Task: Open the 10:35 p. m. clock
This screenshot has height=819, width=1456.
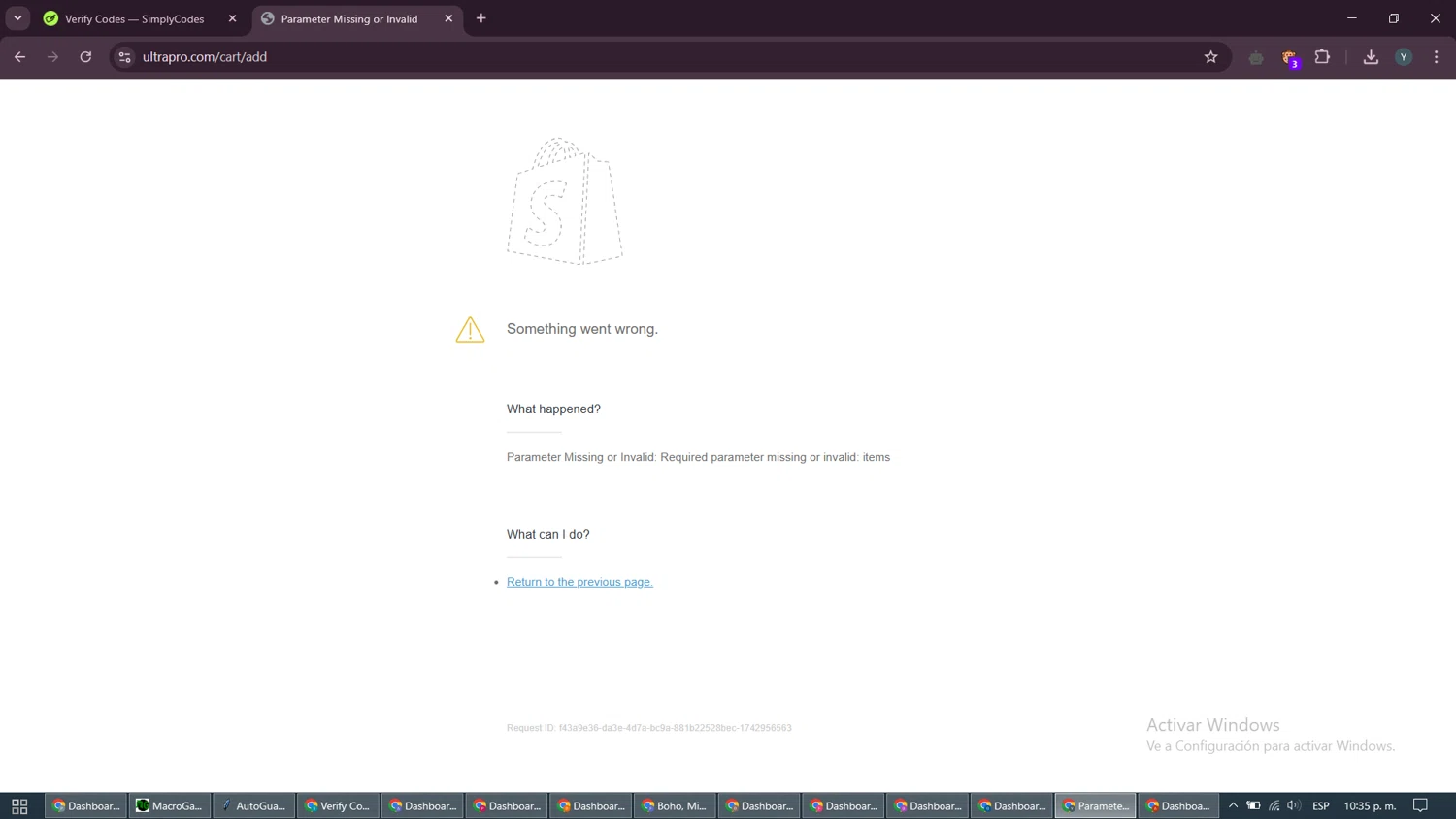Action: pos(1370,805)
